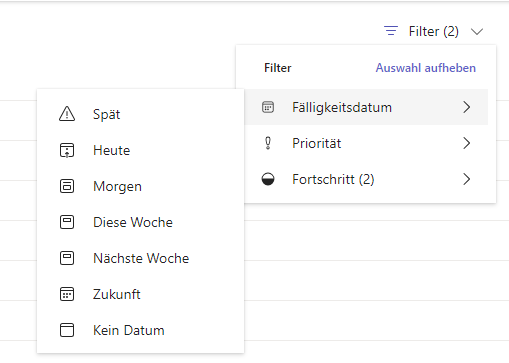Expand the Fälligkeitsdatum submenu arrow
The height and width of the screenshot is (363, 509).
coord(467,107)
